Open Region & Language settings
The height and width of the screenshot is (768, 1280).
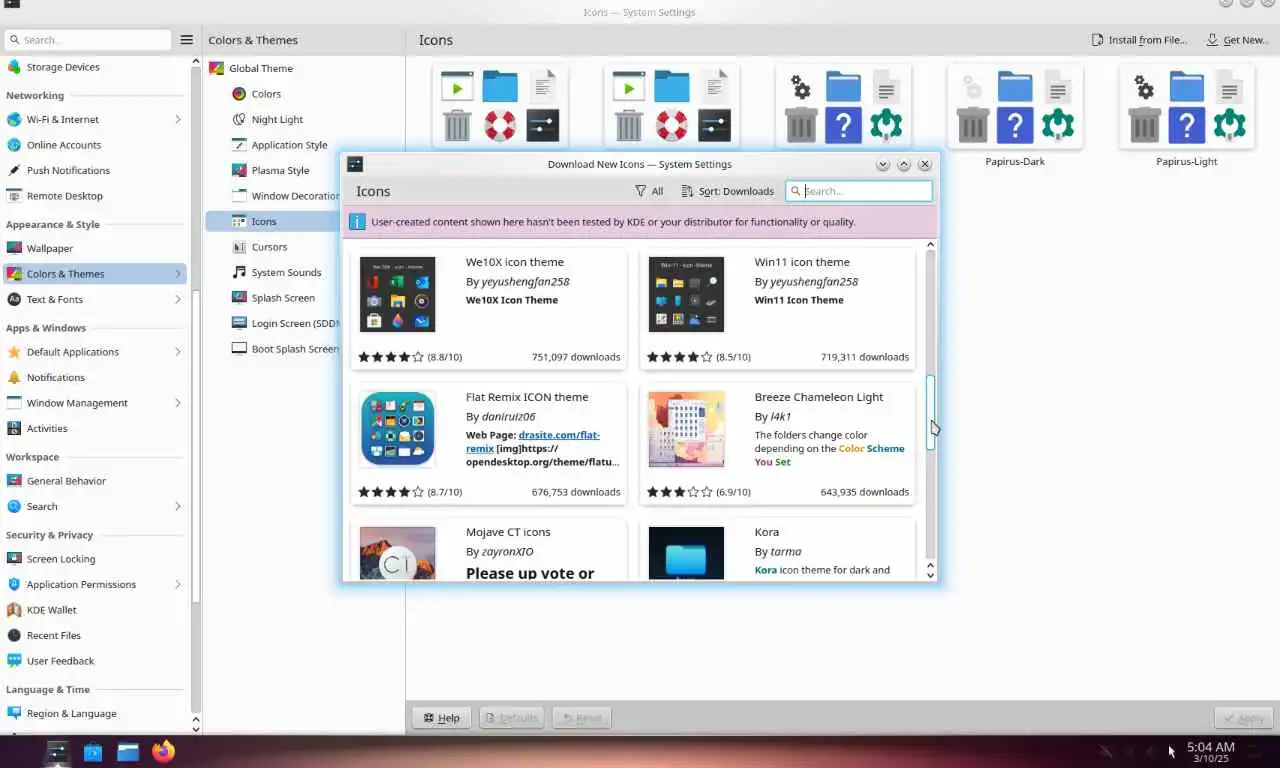click(96, 713)
